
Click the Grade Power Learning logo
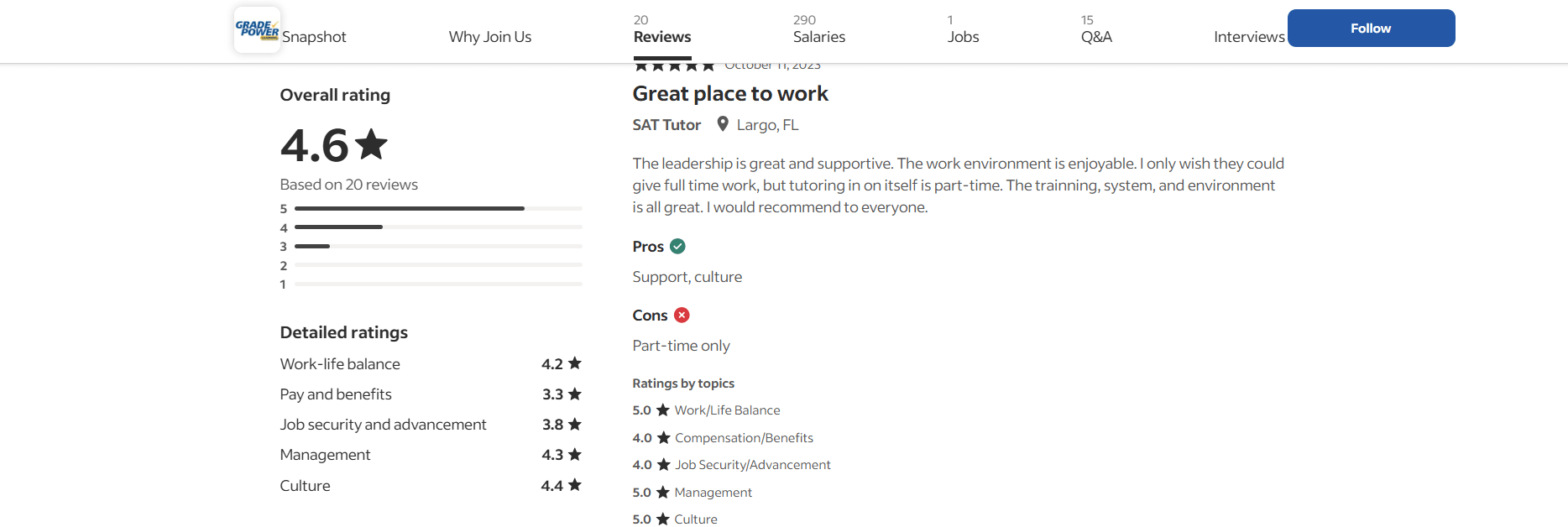(x=257, y=30)
